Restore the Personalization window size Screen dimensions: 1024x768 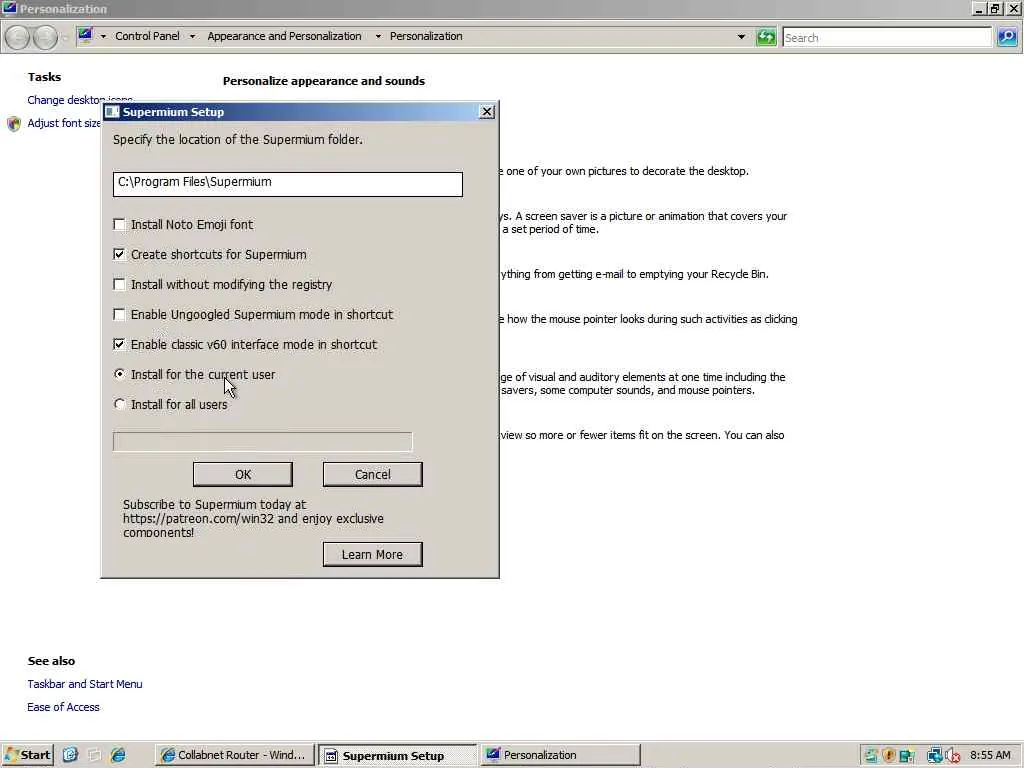[x=995, y=8]
